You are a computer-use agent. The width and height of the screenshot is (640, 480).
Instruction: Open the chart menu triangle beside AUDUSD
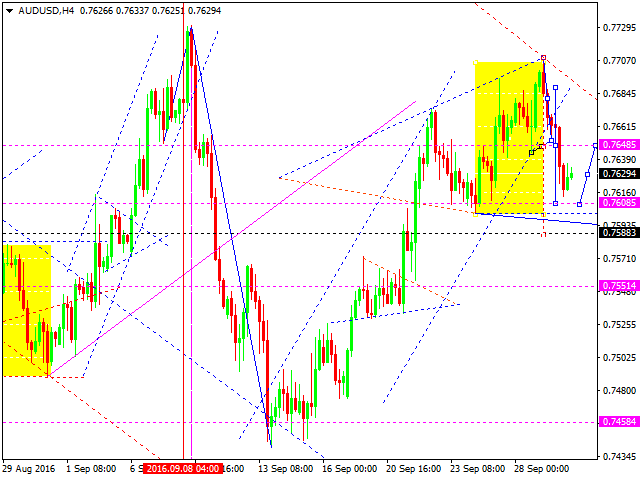tap(9, 11)
